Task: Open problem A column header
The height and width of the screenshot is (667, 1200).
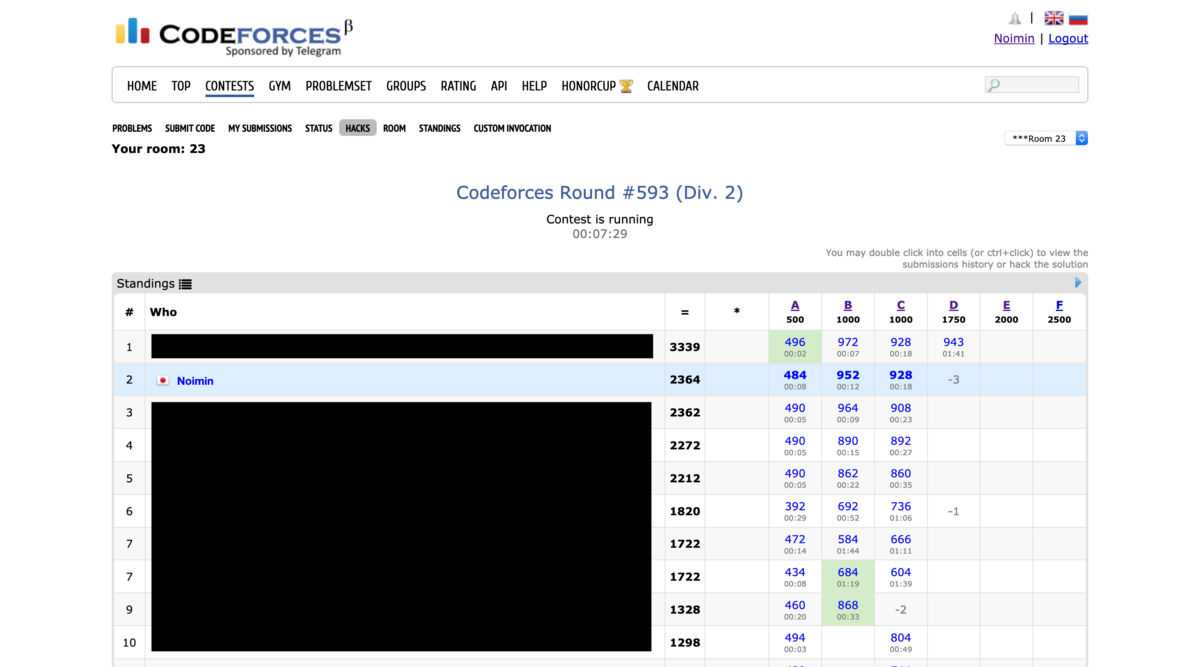Action: click(795, 306)
